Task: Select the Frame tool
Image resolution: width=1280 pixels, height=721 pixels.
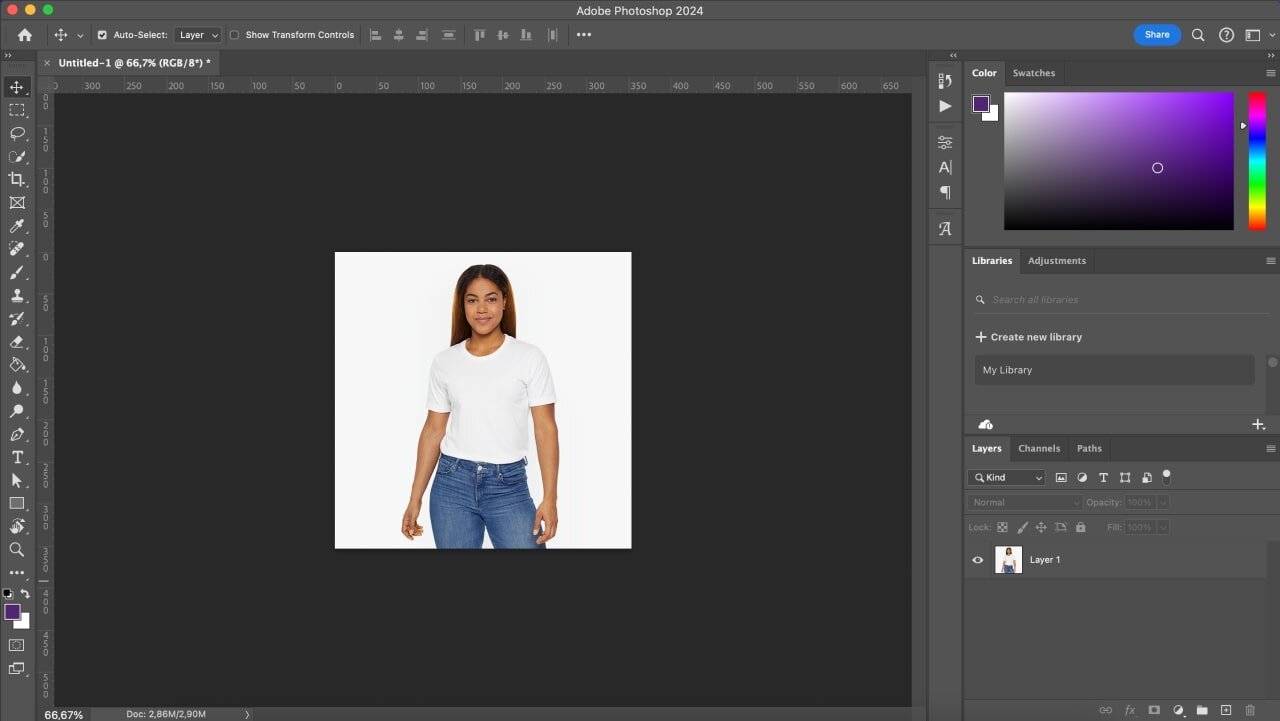Action: [x=17, y=202]
